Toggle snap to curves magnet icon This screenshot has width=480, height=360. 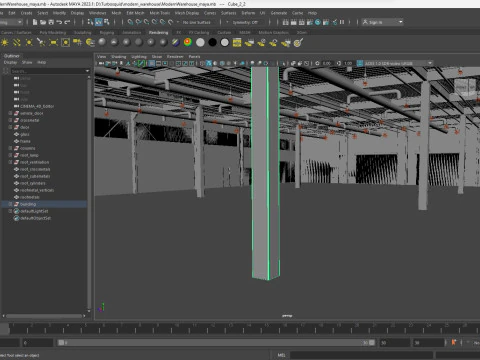[138, 22]
